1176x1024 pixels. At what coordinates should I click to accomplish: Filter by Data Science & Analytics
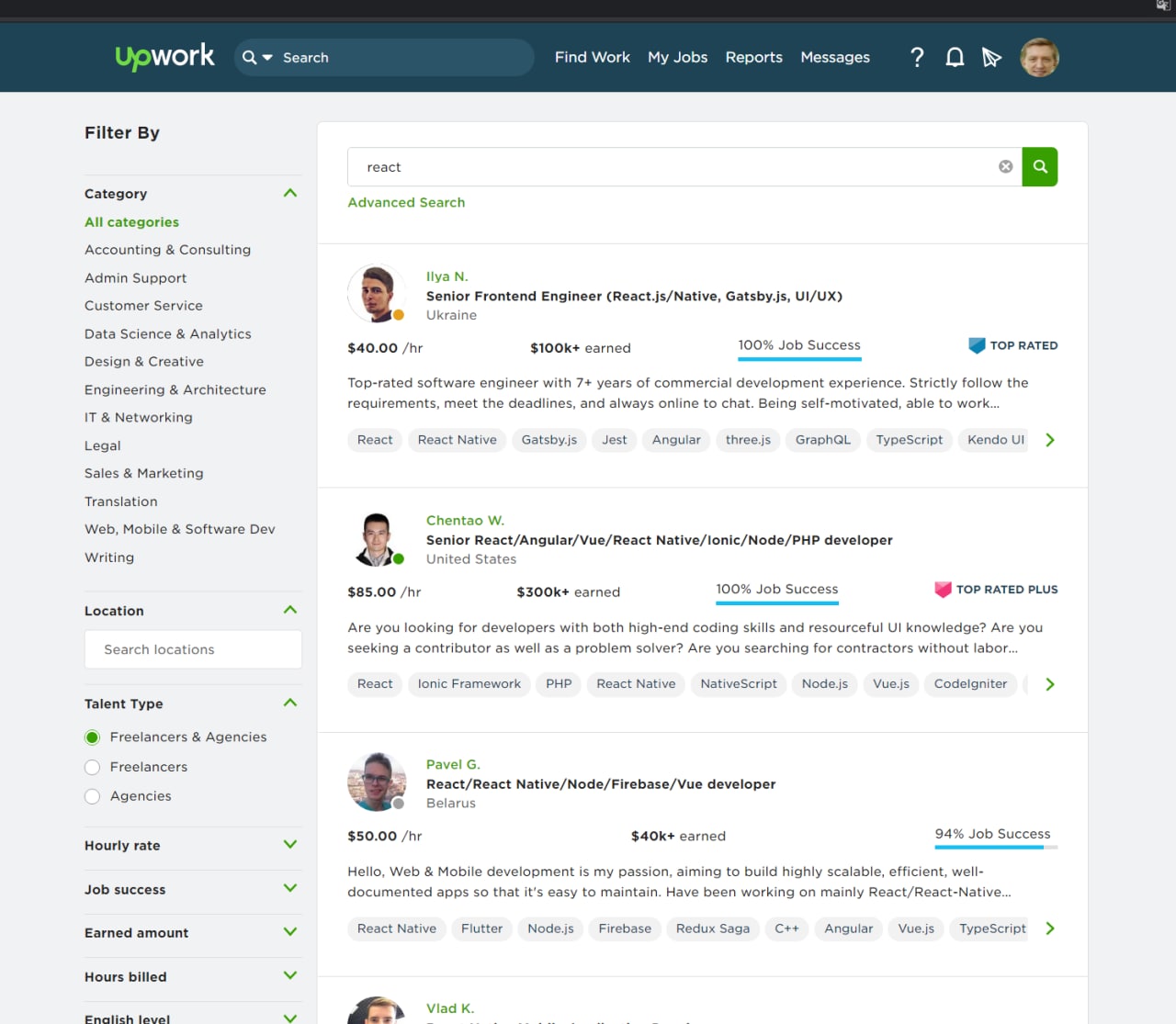coord(167,334)
